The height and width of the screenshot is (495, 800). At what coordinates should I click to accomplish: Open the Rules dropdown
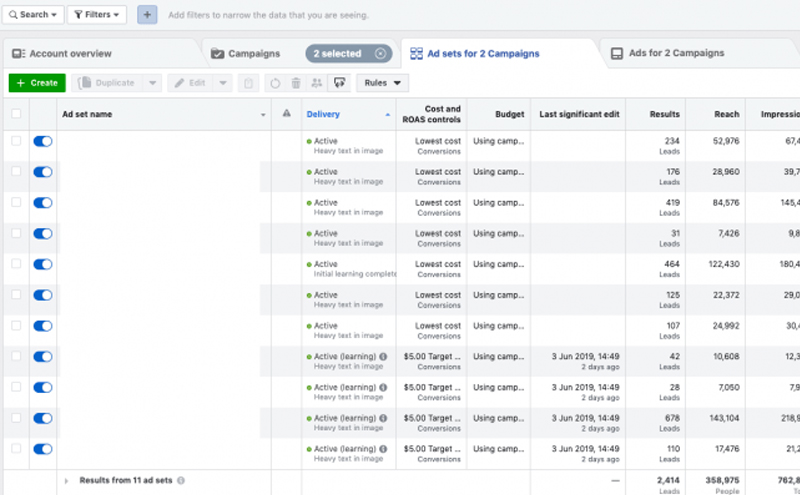pos(382,83)
